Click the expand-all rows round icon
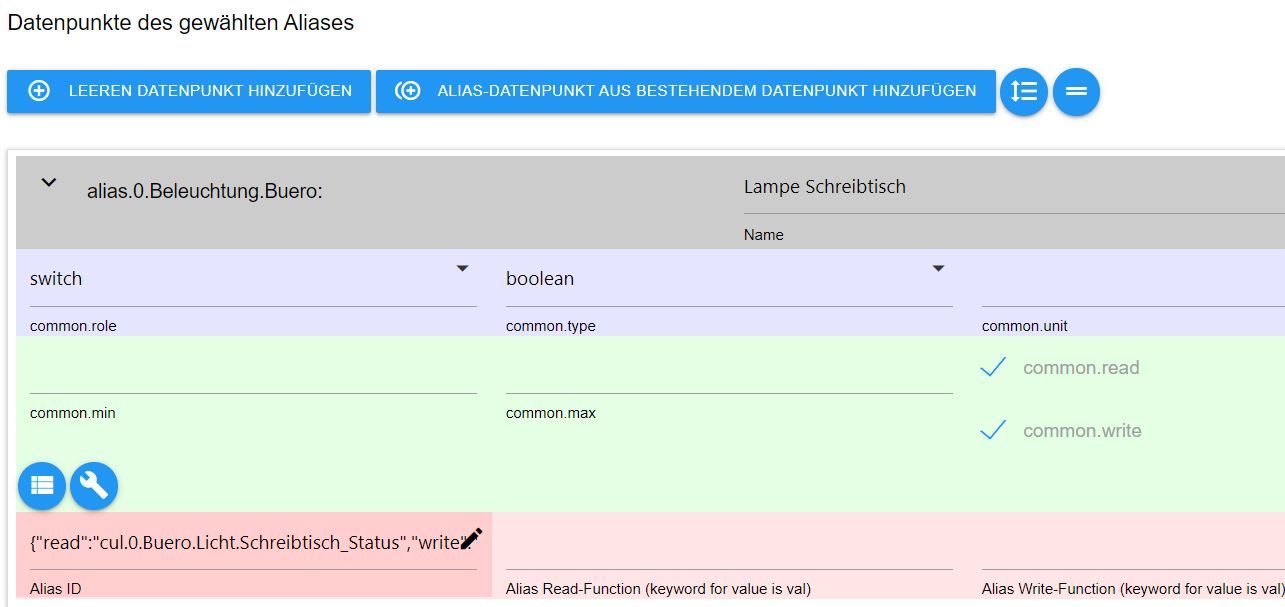This screenshot has width=1285, height=607. pos(1024,92)
